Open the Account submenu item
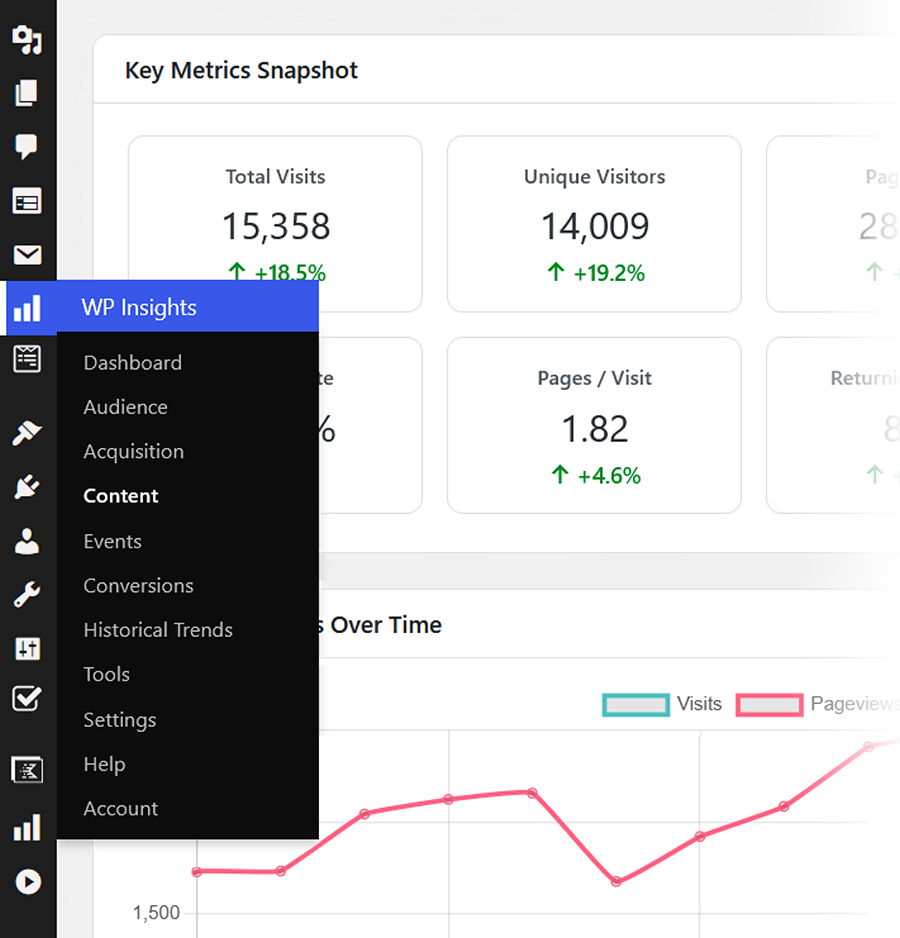 tap(121, 809)
